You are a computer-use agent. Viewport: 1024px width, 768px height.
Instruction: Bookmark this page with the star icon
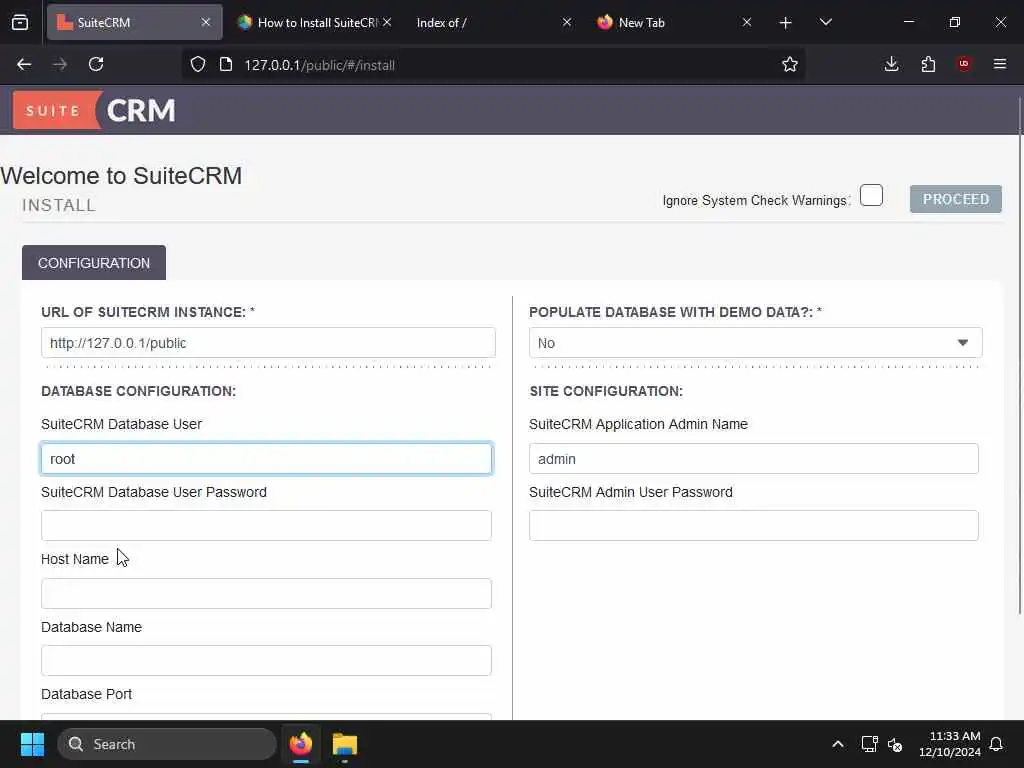pyautogui.click(x=790, y=64)
